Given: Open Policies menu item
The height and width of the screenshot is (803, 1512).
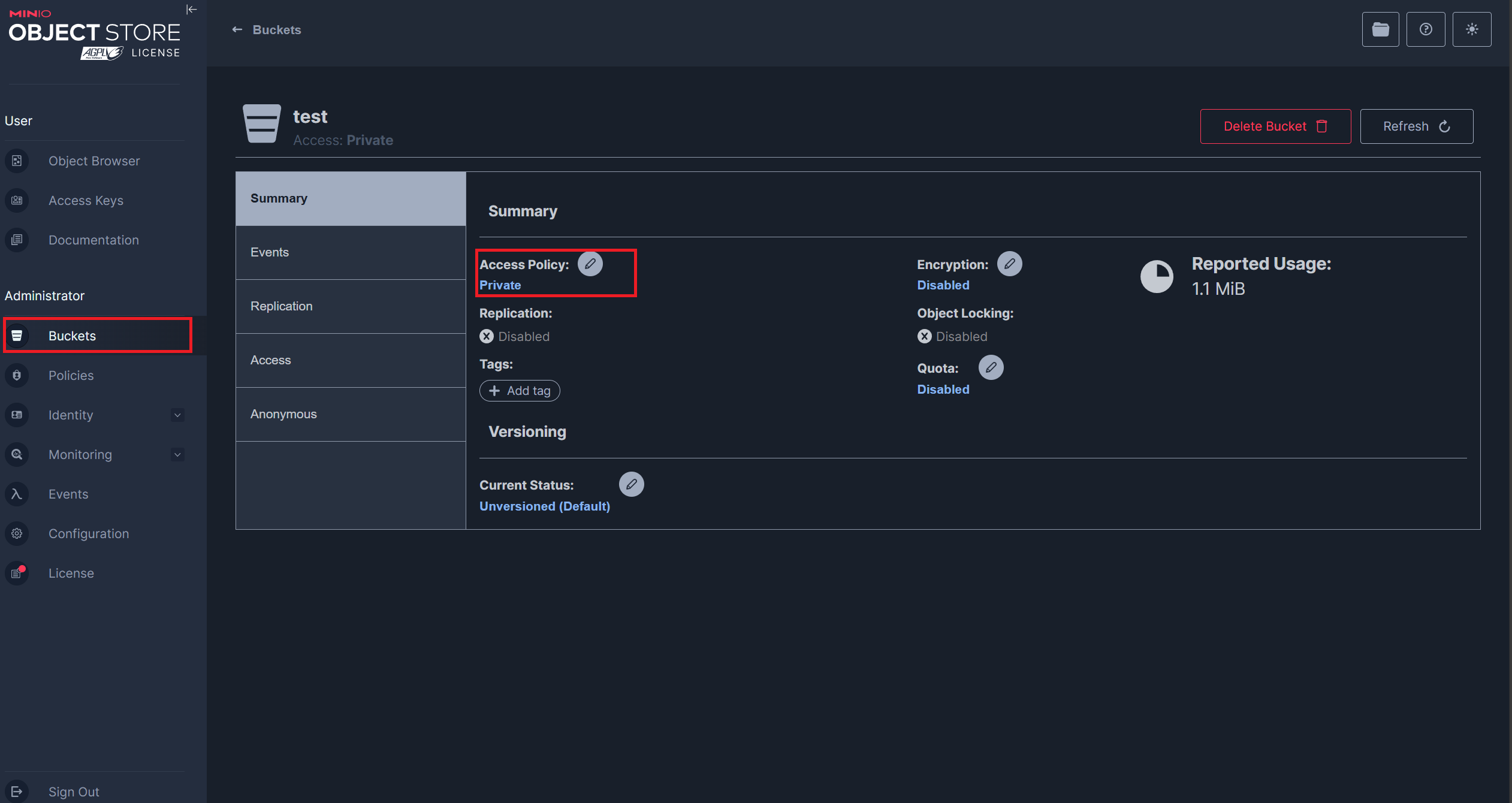Looking at the screenshot, I should point(71,375).
